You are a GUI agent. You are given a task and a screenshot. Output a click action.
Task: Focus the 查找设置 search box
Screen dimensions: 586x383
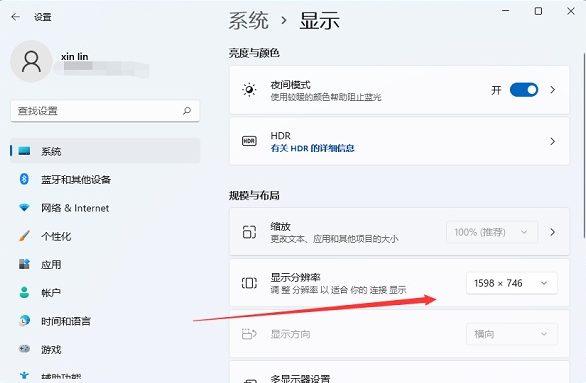pos(105,111)
